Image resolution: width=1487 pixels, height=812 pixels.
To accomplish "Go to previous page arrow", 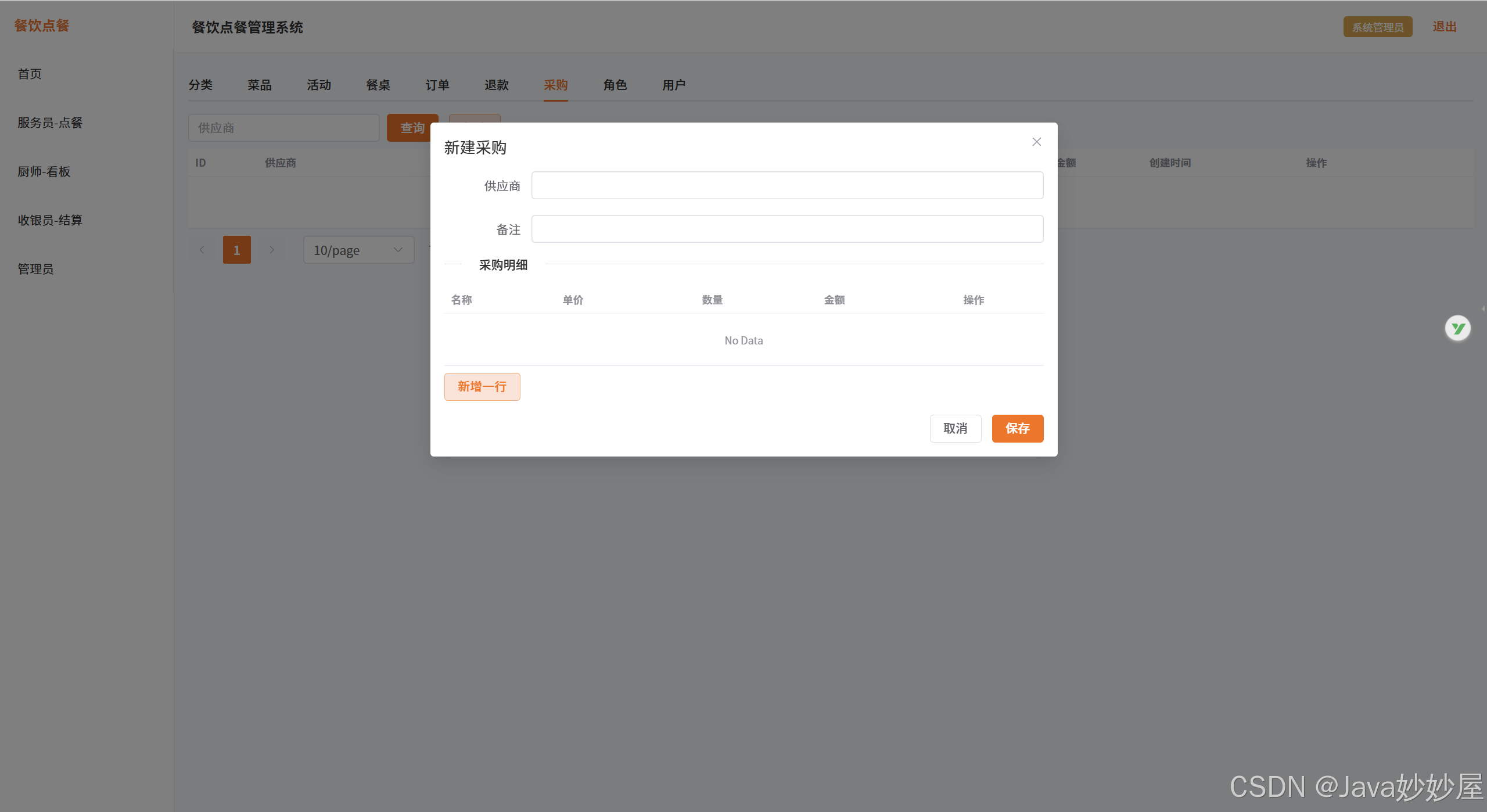I will (202, 250).
